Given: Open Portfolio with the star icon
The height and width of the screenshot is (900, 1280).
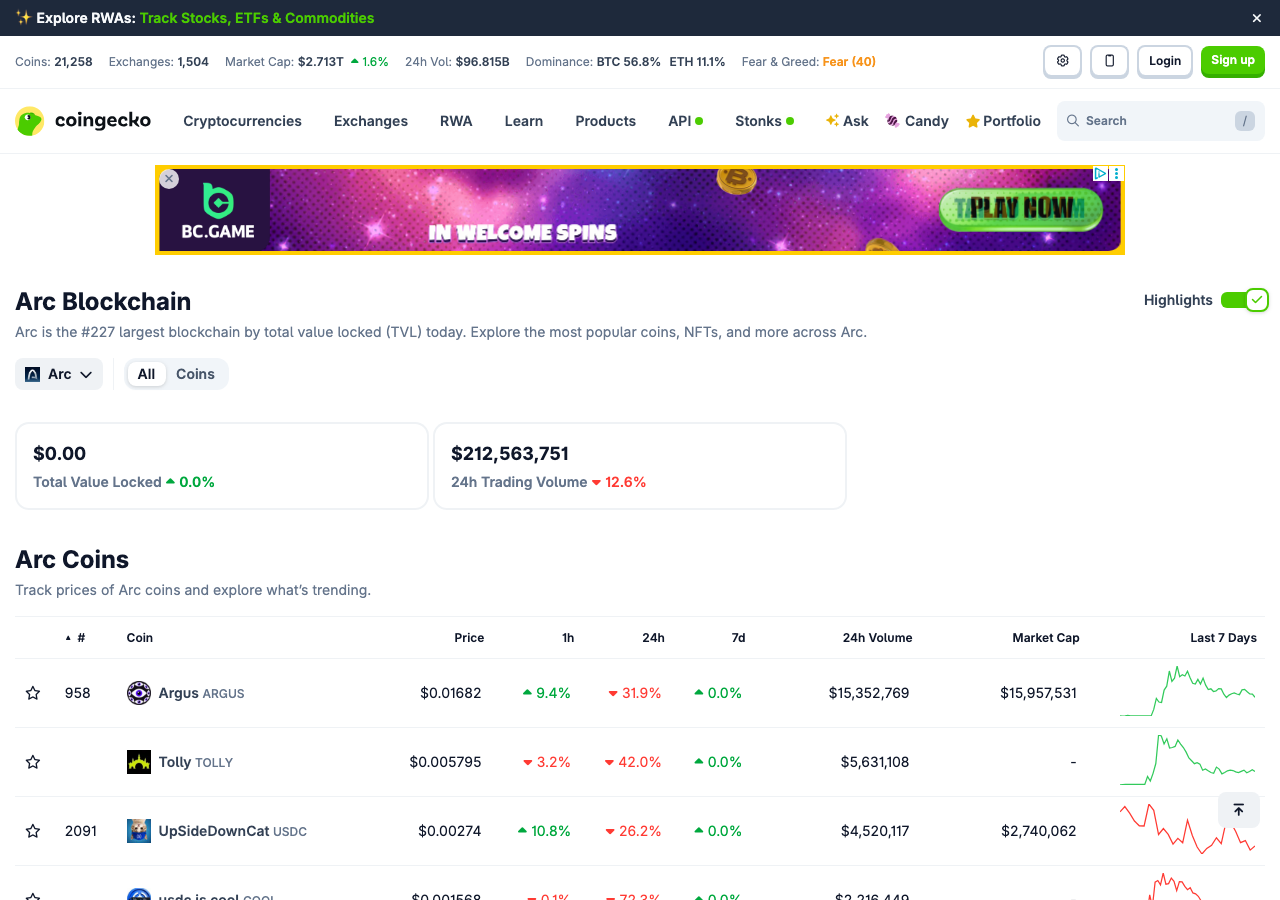Looking at the screenshot, I should coord(1003,121).
